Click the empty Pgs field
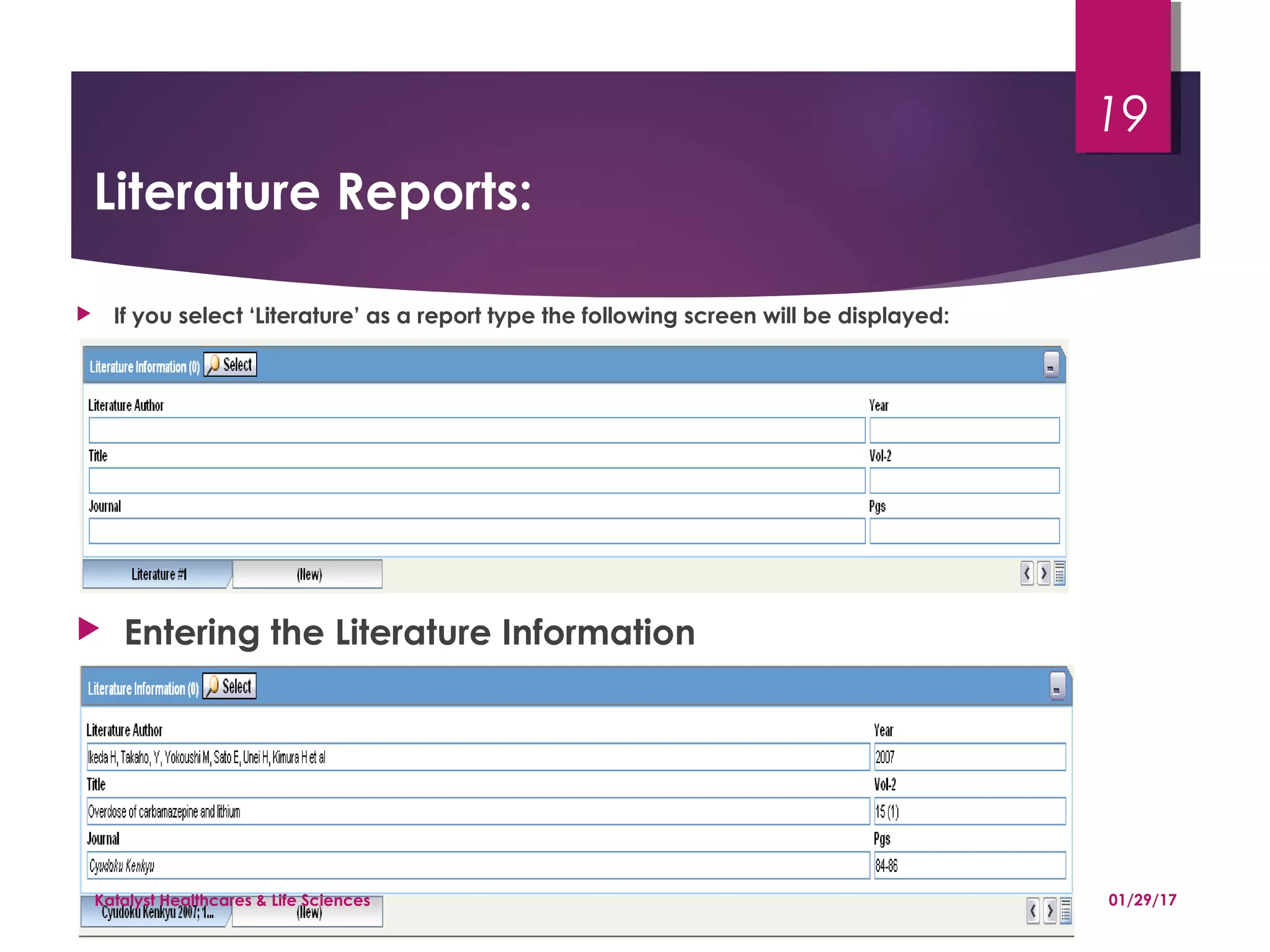1270x952 pixels. pos(964,531)
